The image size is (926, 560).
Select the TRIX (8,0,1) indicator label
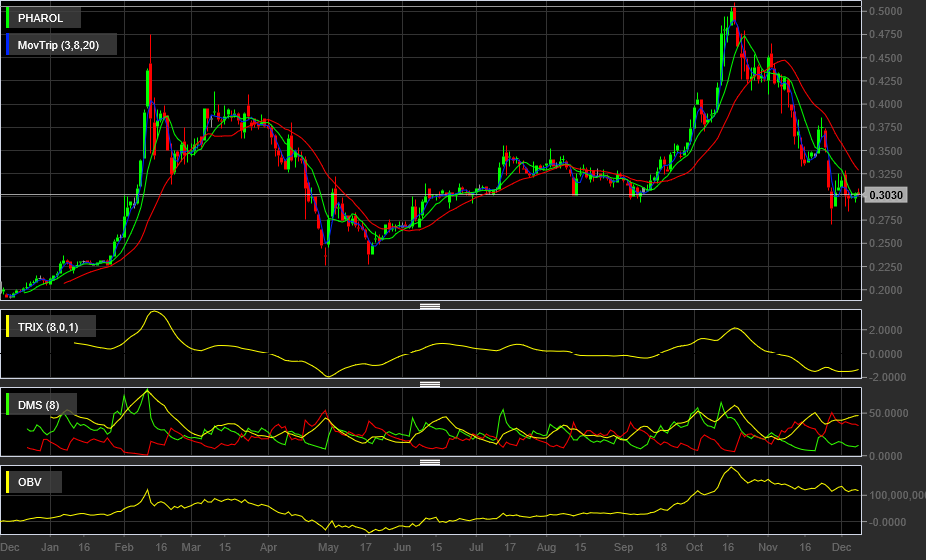[48, 327]
